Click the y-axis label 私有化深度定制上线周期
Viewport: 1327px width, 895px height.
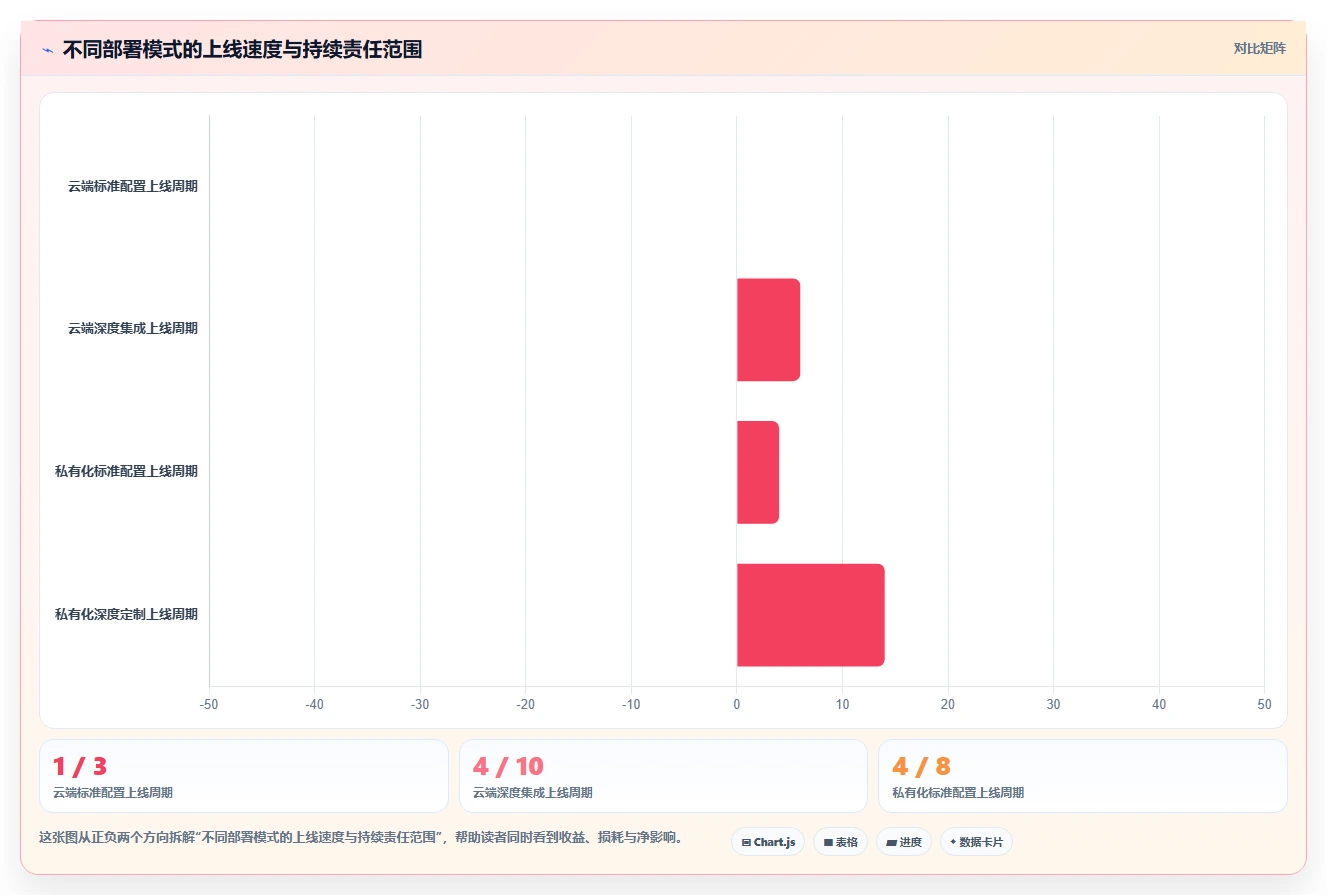point(126,615)
